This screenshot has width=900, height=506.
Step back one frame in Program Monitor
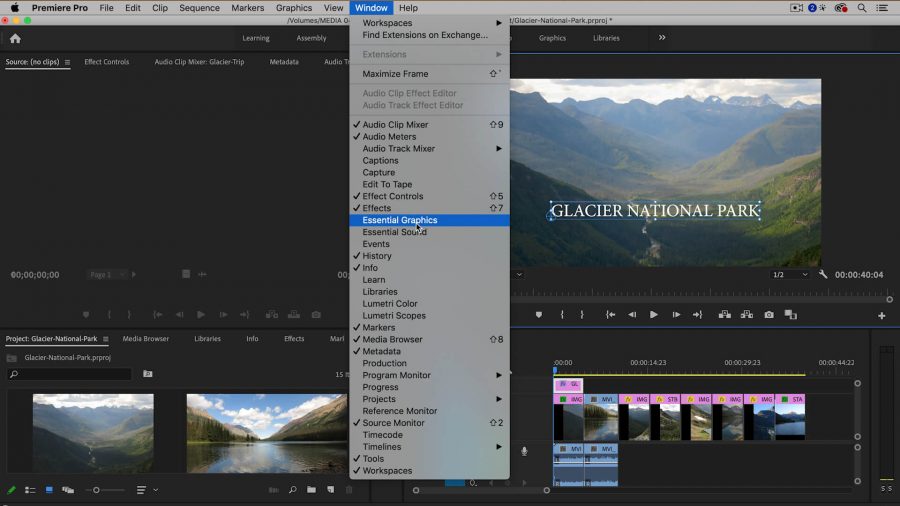[x=632, y=315]
